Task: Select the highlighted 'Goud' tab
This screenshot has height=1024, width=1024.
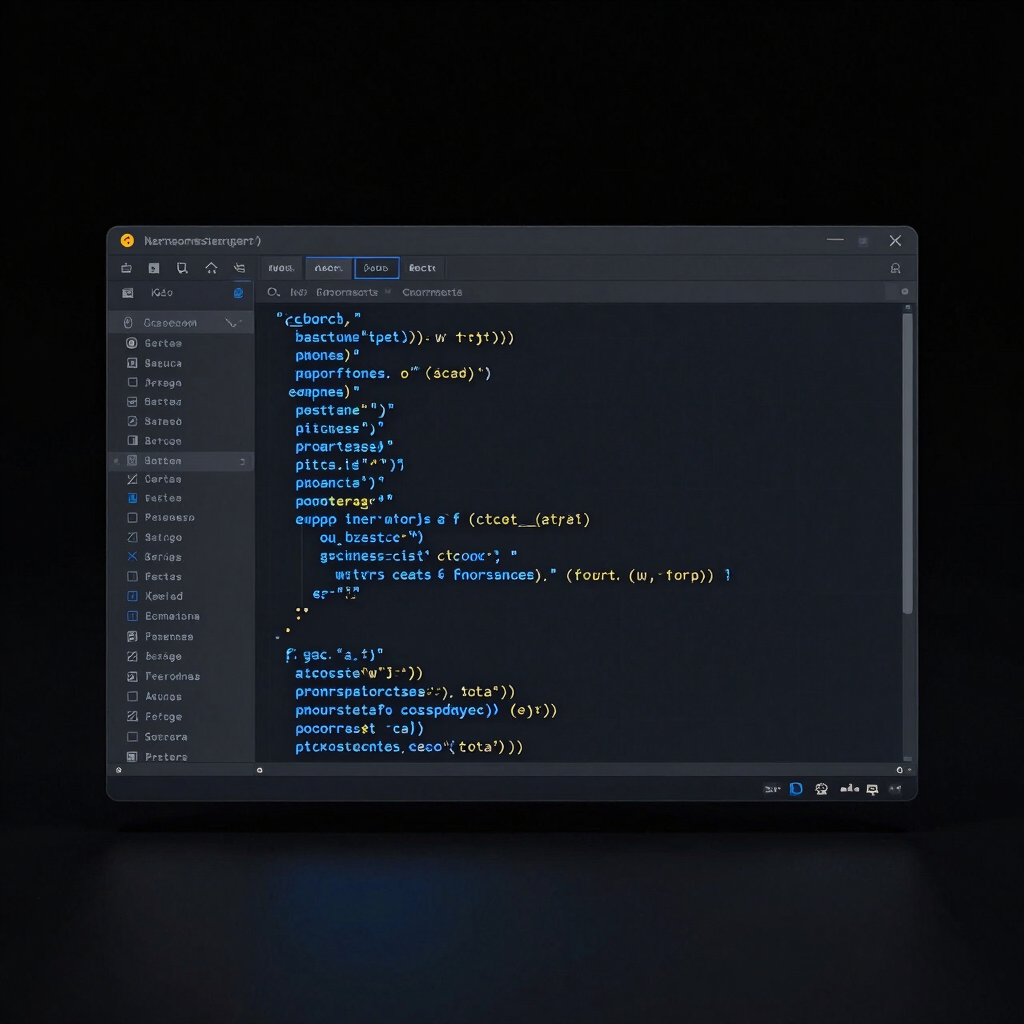Action: (376, 268)
